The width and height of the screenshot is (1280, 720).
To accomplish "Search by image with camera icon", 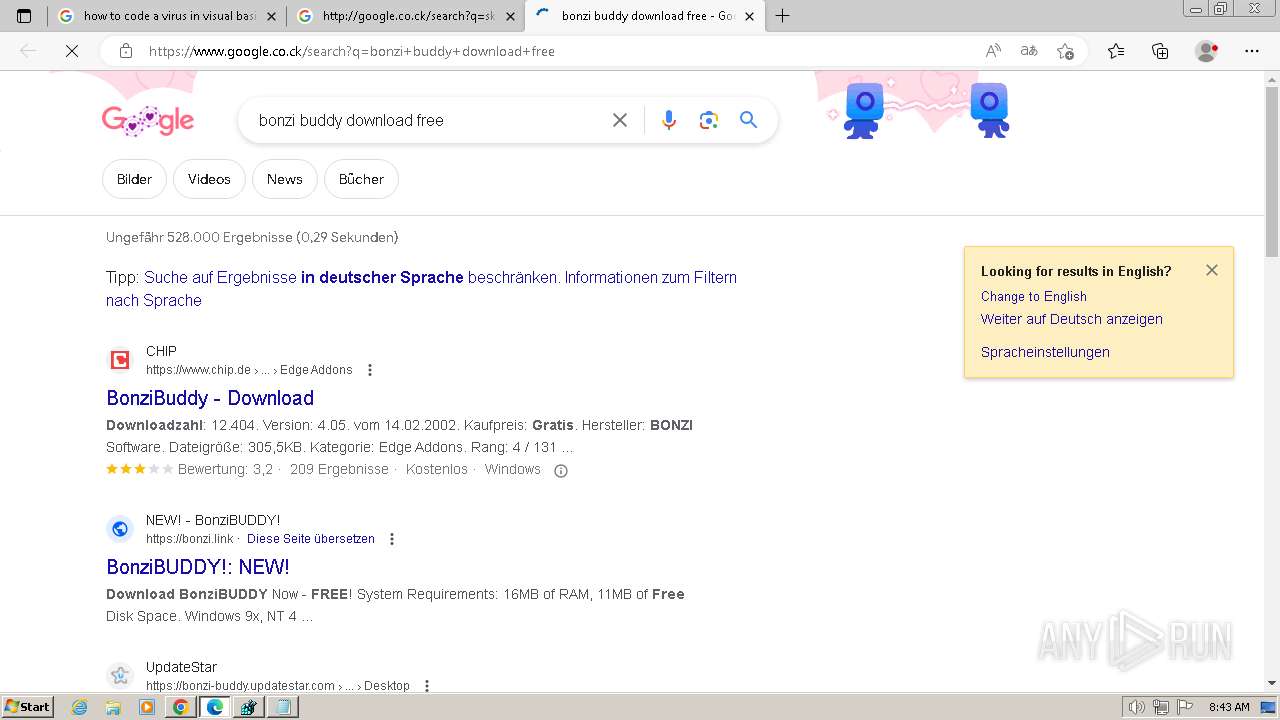I will [x=709, y=120].
